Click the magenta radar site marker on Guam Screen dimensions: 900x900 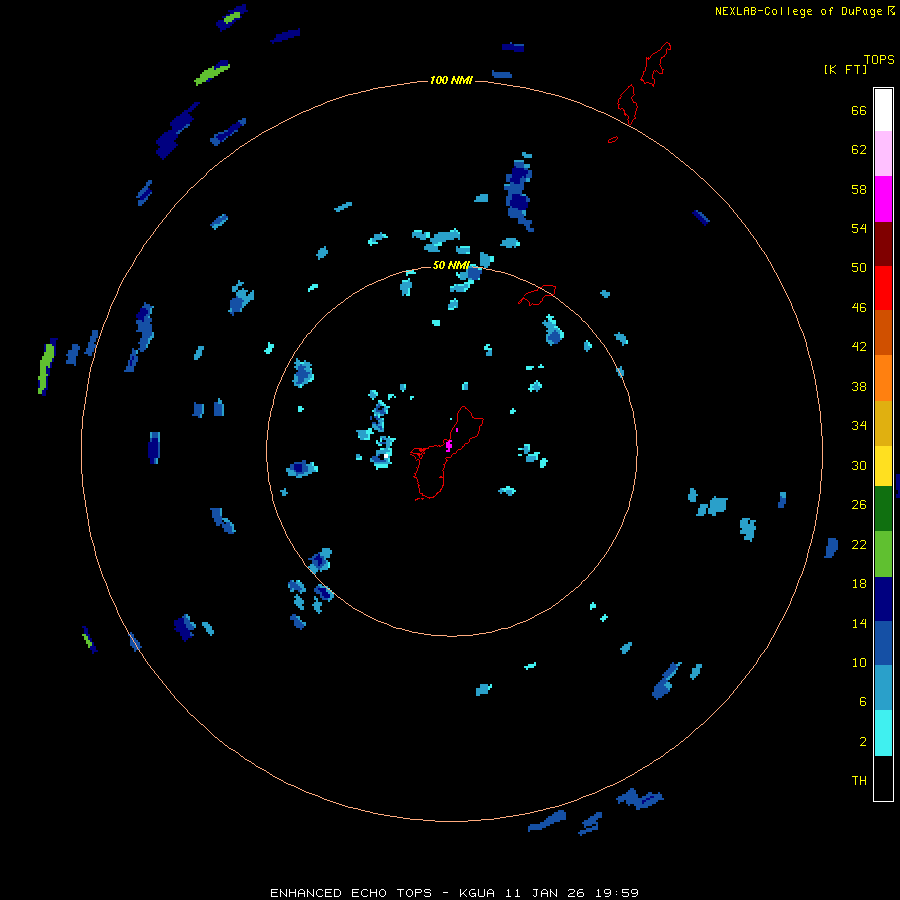point(449,445)
